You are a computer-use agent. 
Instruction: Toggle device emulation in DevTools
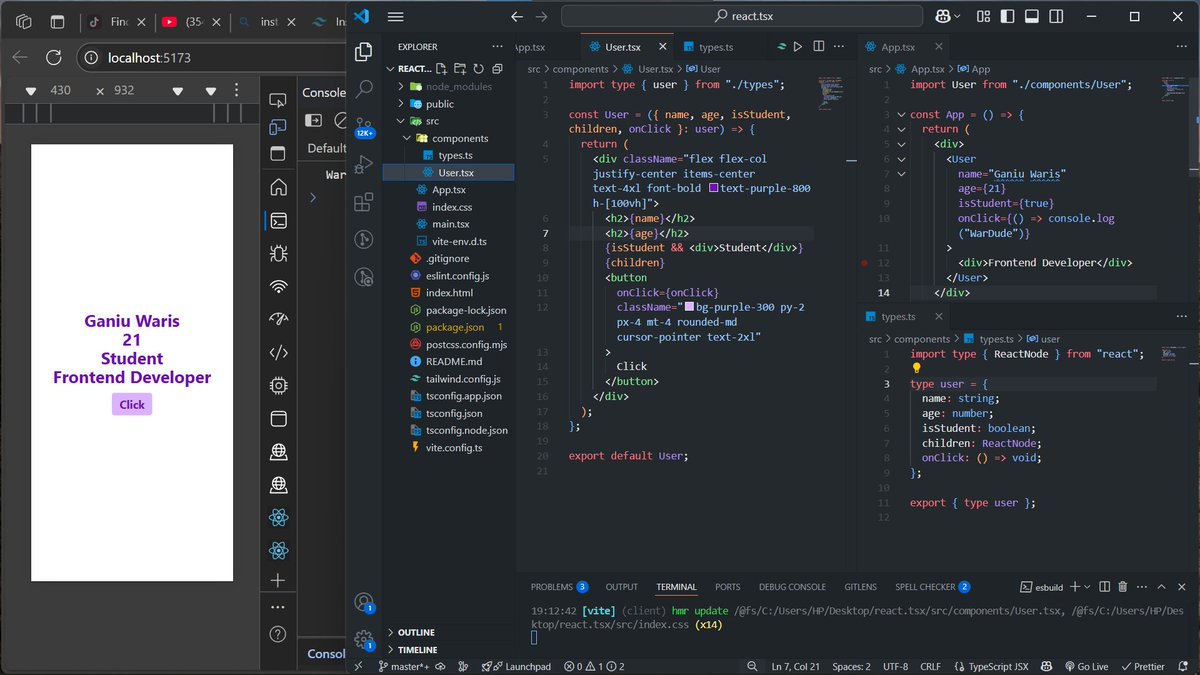point(278,127)
